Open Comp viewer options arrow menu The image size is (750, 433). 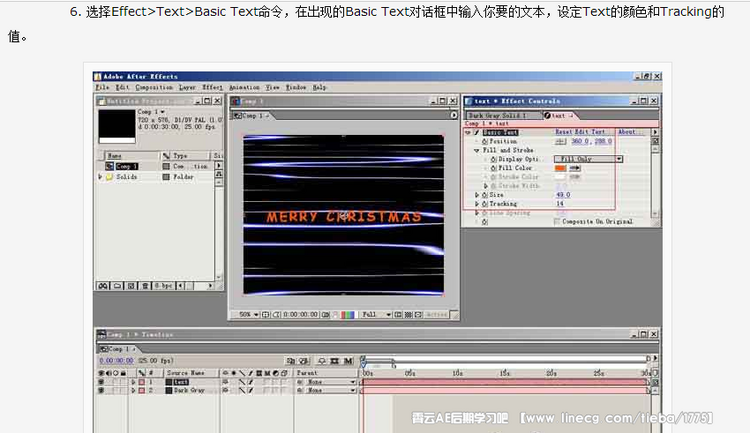454,115
